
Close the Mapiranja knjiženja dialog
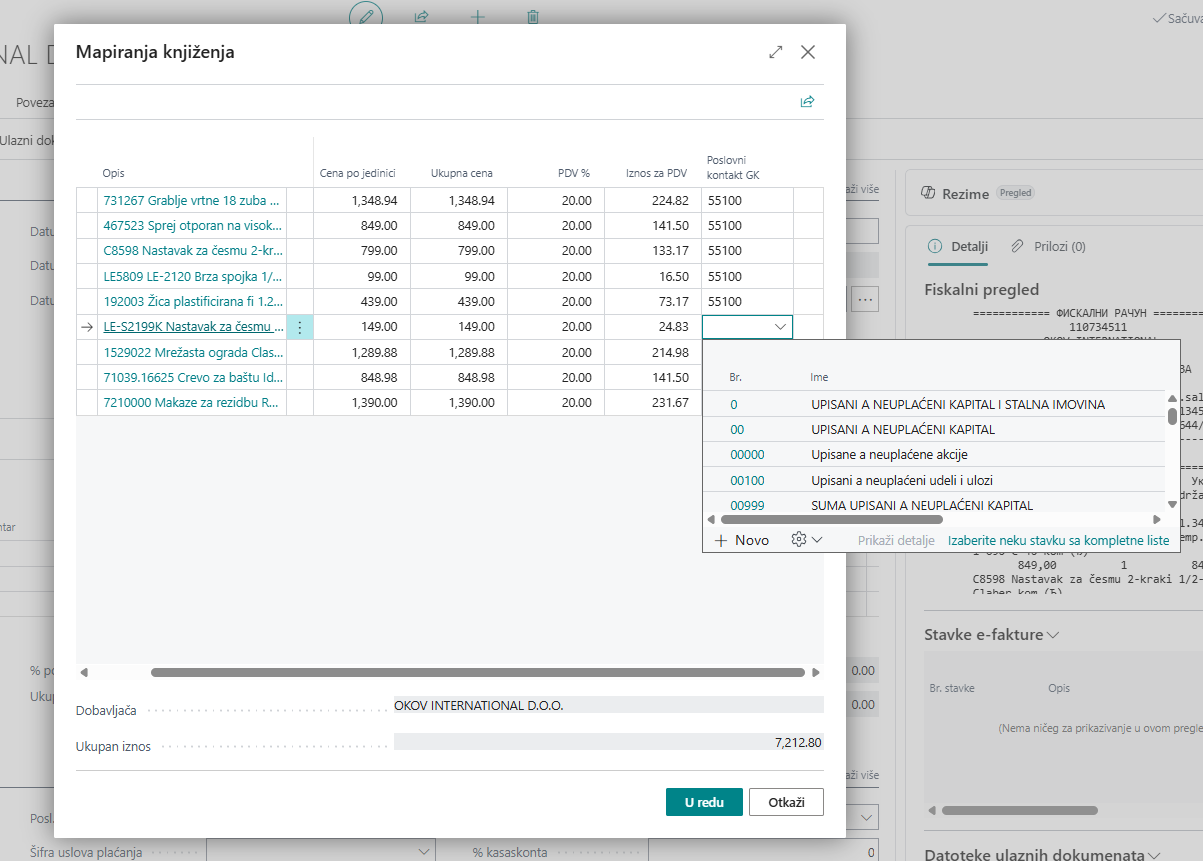pos(808,52)
